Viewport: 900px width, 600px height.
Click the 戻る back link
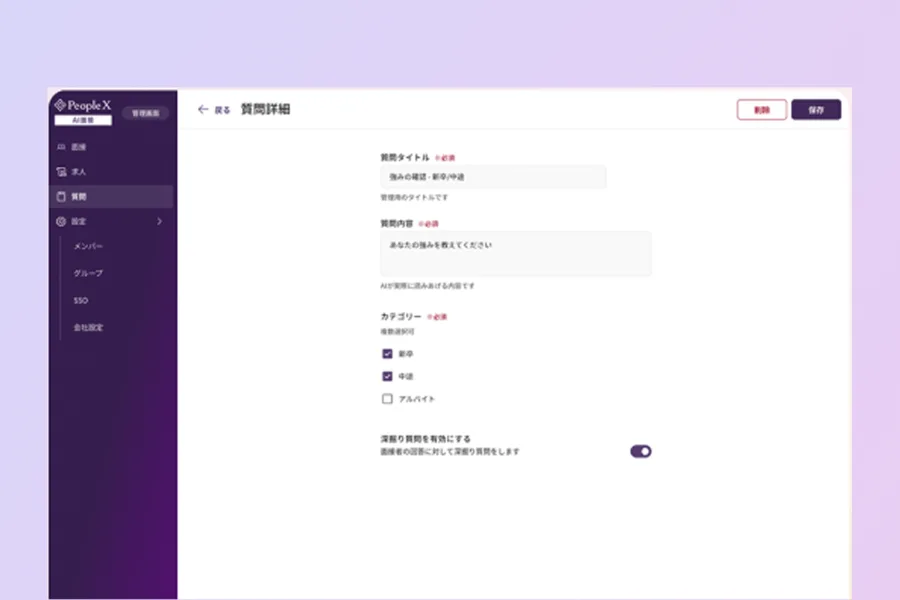pyautogui.click(x=222, y=110)
